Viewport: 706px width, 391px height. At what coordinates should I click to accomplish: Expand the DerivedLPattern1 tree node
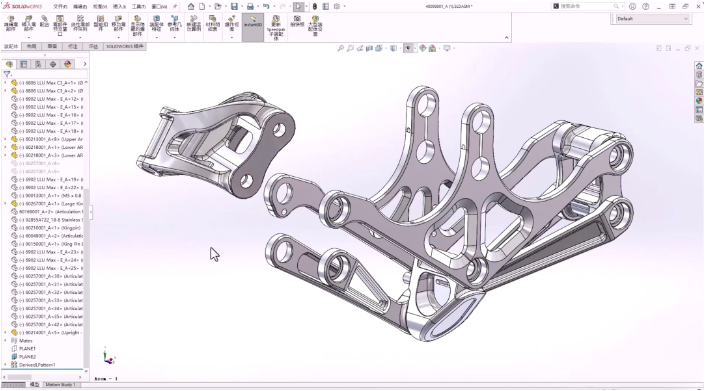click(x=5, y=365)
